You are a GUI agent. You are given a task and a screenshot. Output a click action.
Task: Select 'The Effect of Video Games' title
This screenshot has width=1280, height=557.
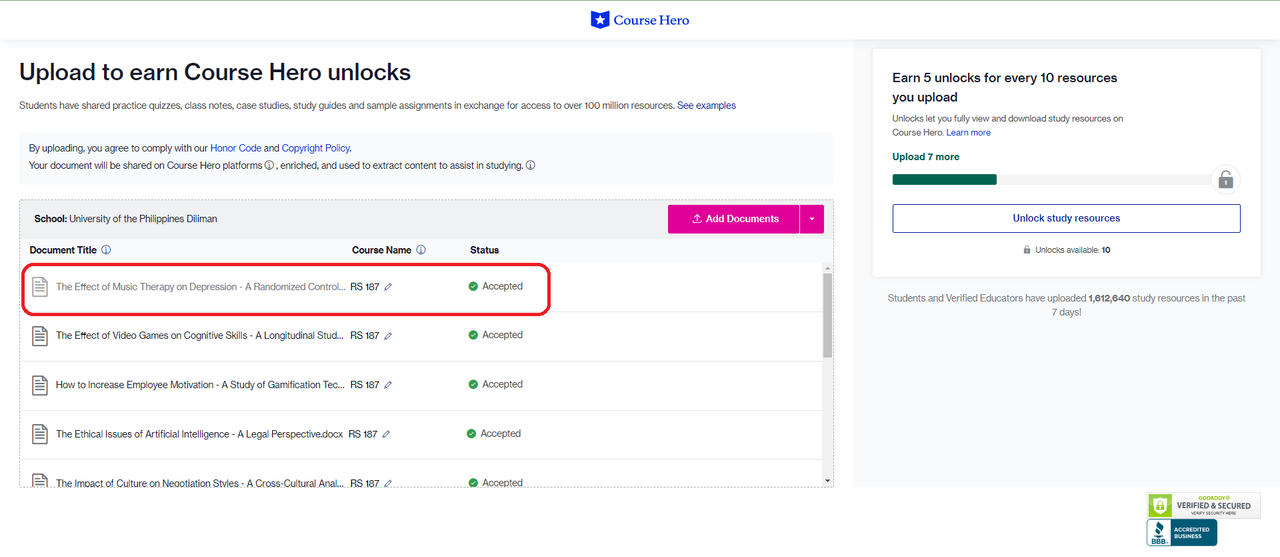point(200,336)
